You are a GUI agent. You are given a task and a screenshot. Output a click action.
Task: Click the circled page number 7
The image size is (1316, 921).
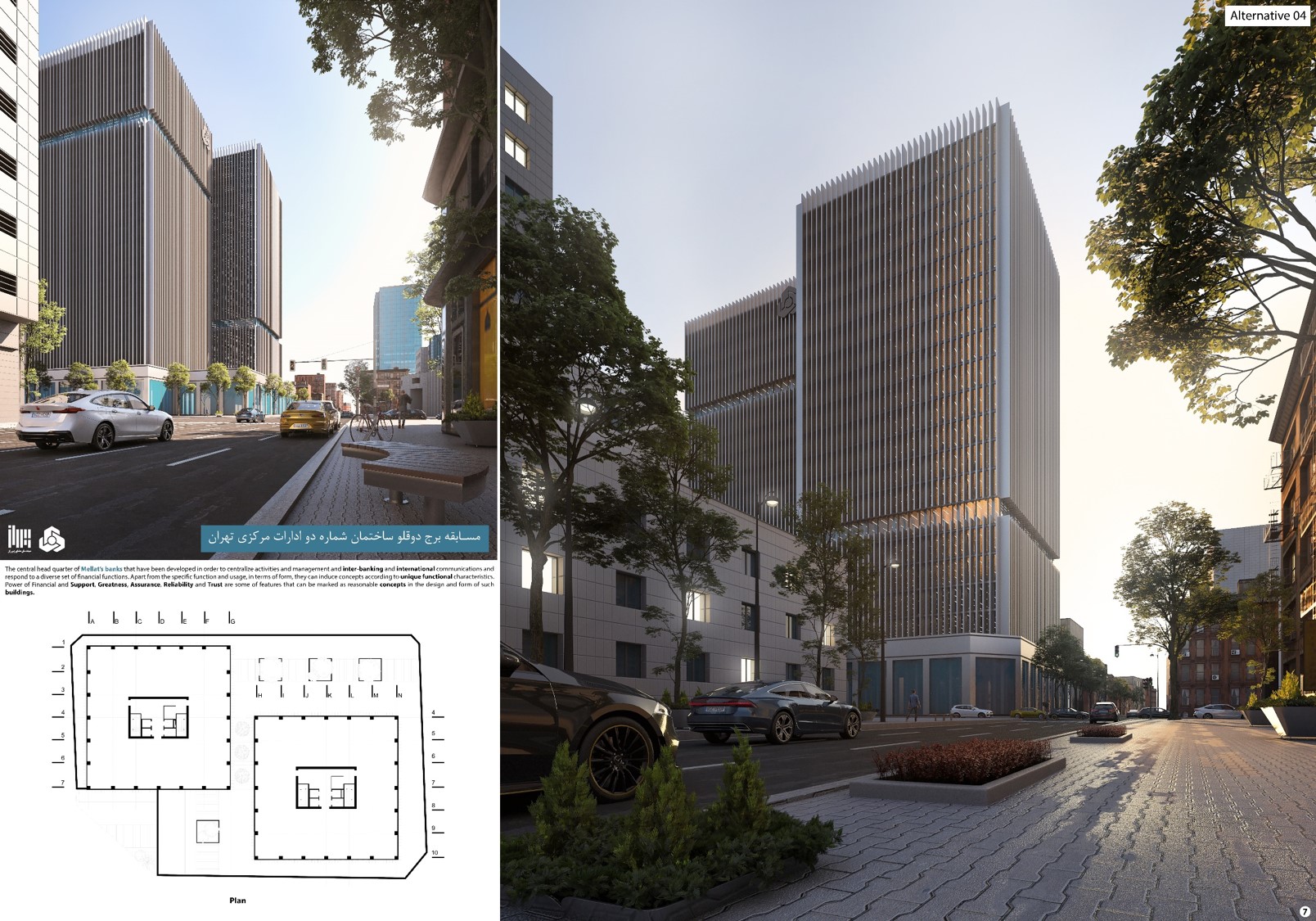[x=1305, y=912]
